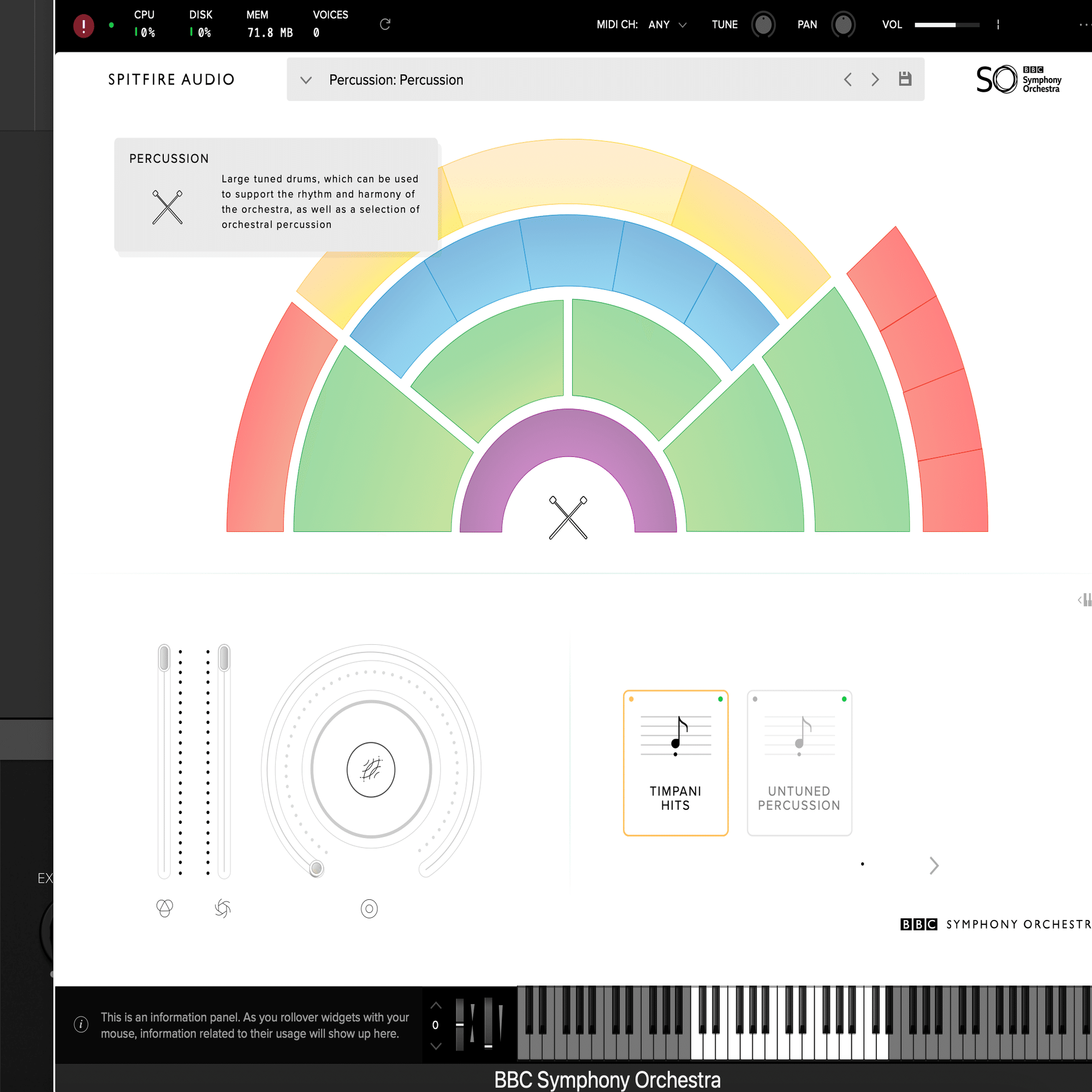Adjust the VOL slider
The width and height of the screenshot is (1092, 1092).
tap(947, 25)
